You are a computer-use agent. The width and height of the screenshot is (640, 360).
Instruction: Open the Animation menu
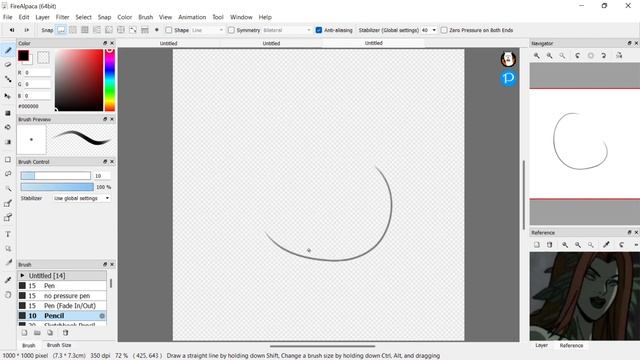tap(192, 17)
